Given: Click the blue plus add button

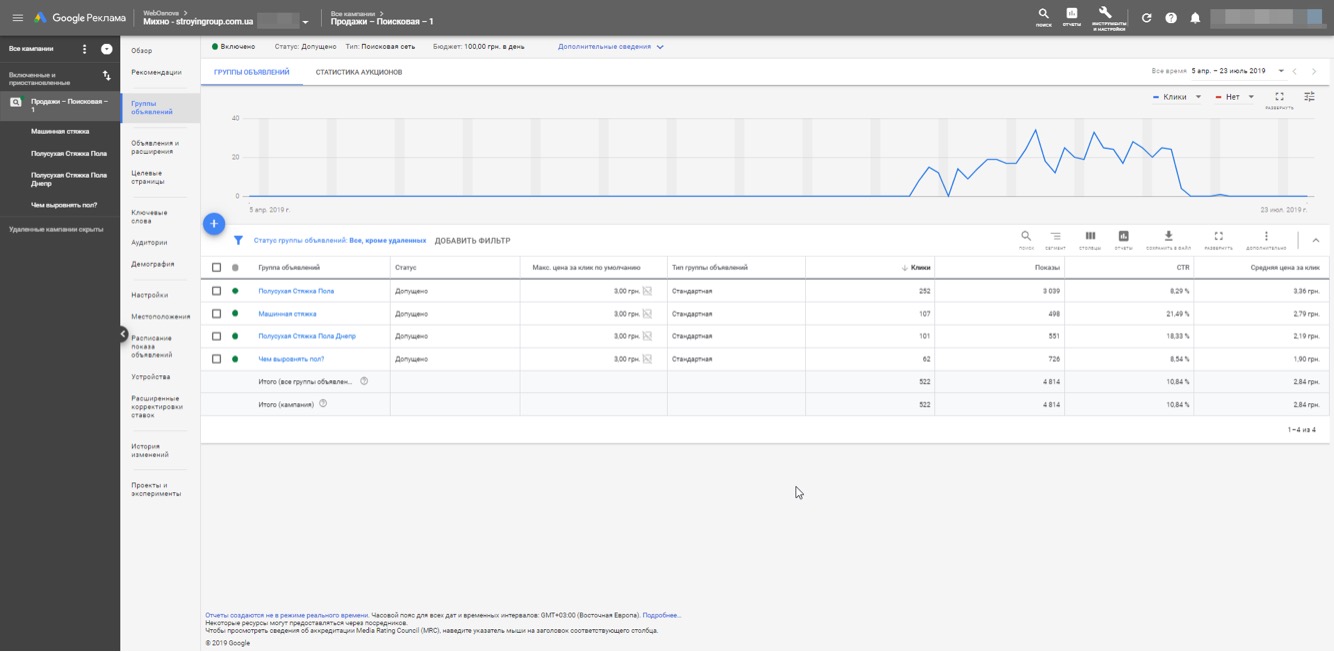Looking at the screenshot, I should (214, 224).
